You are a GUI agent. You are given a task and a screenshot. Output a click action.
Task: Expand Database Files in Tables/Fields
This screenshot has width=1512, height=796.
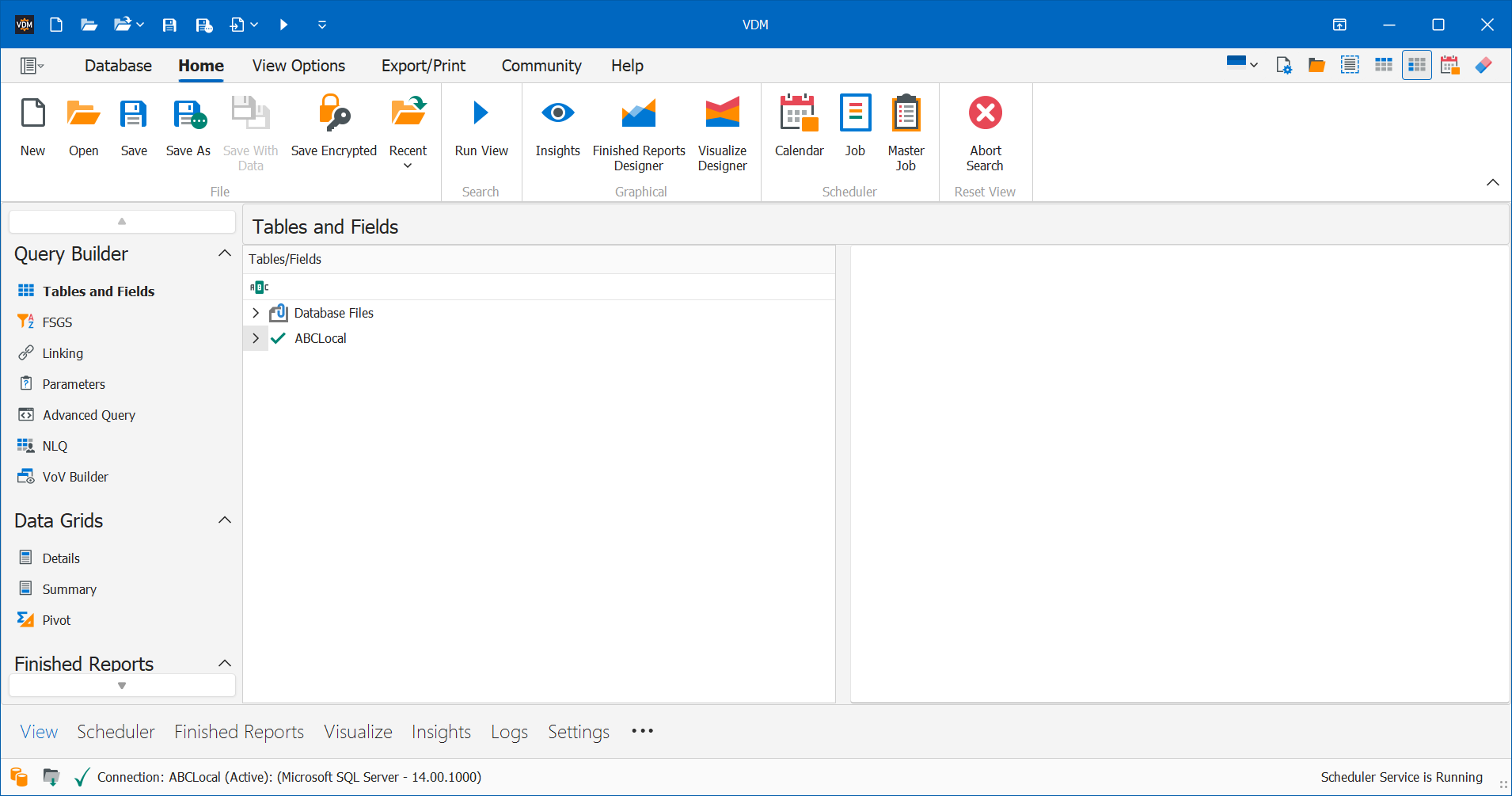(x=255, y=313)
